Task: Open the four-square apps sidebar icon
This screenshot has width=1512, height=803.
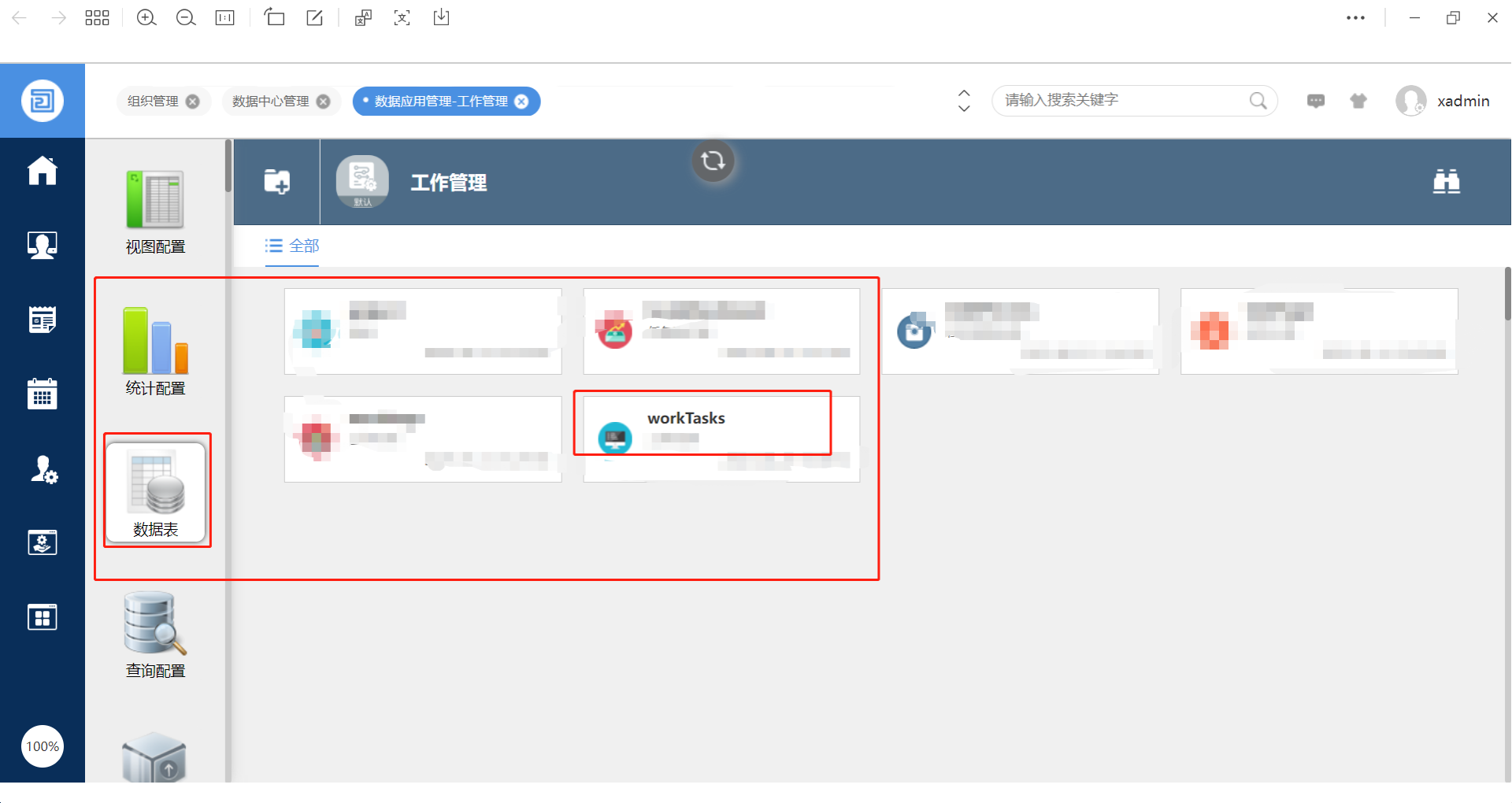Action: [x=43, y=617]
